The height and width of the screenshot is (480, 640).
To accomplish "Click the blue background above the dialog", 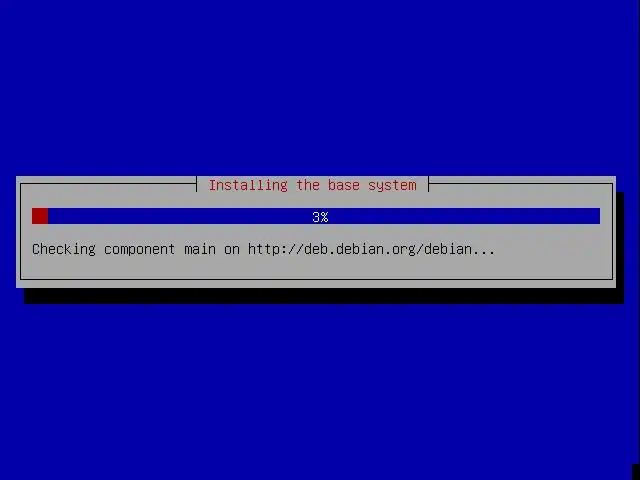I will (x=320, y=88).
